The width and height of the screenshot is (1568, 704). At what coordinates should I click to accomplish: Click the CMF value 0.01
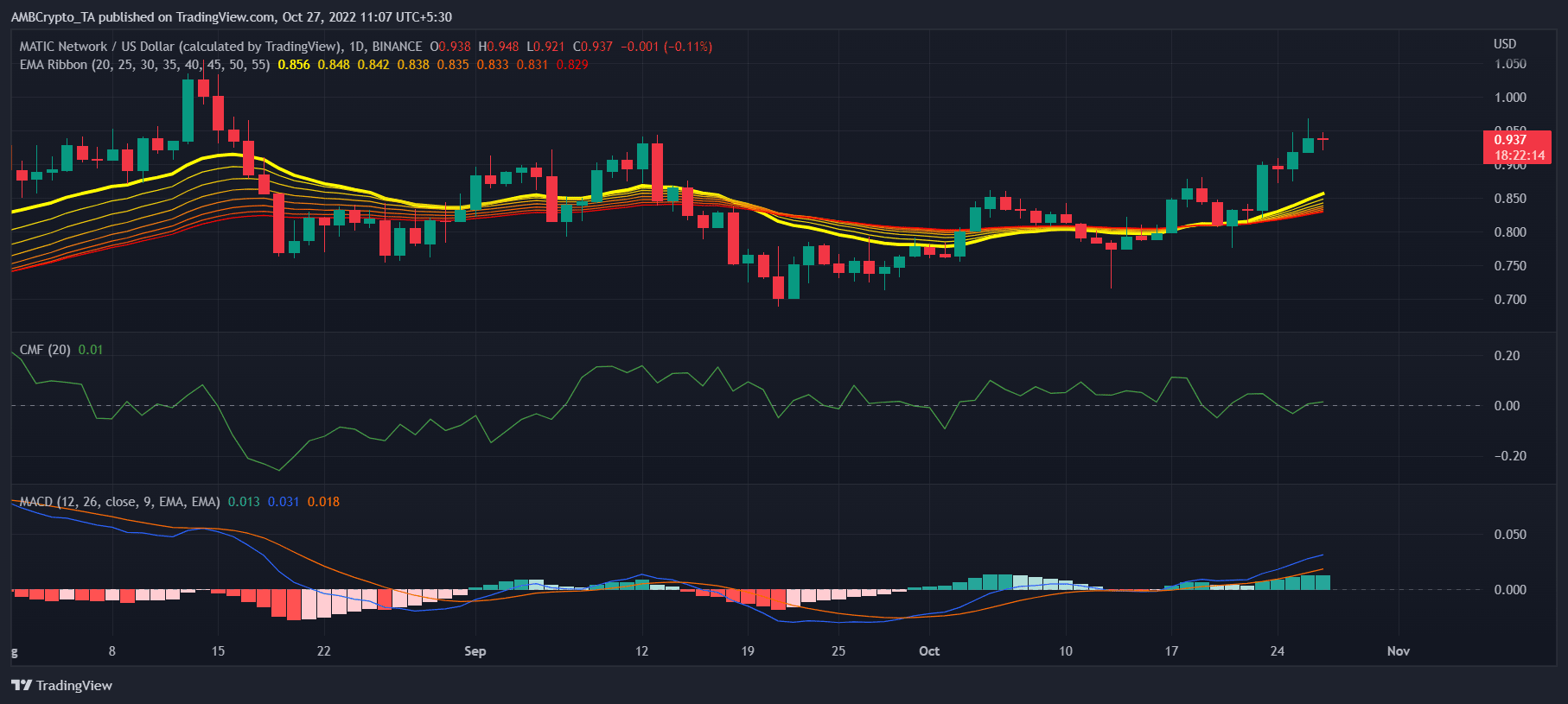coord(91,350)
